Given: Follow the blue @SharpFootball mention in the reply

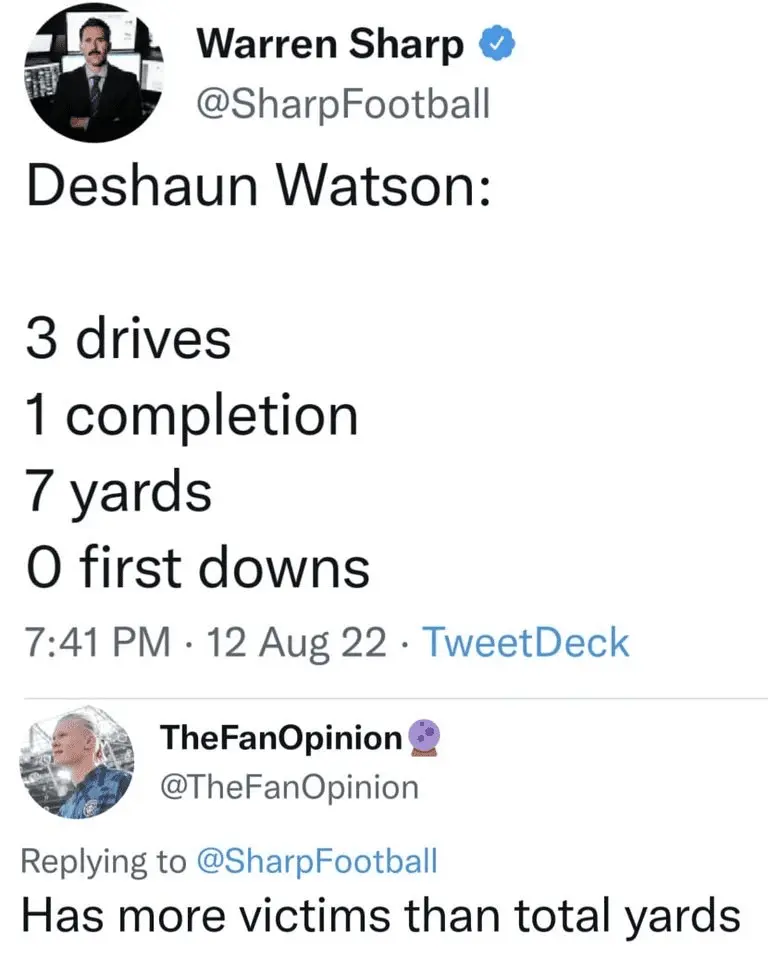Looking at the screenshot, I should 318,861.
